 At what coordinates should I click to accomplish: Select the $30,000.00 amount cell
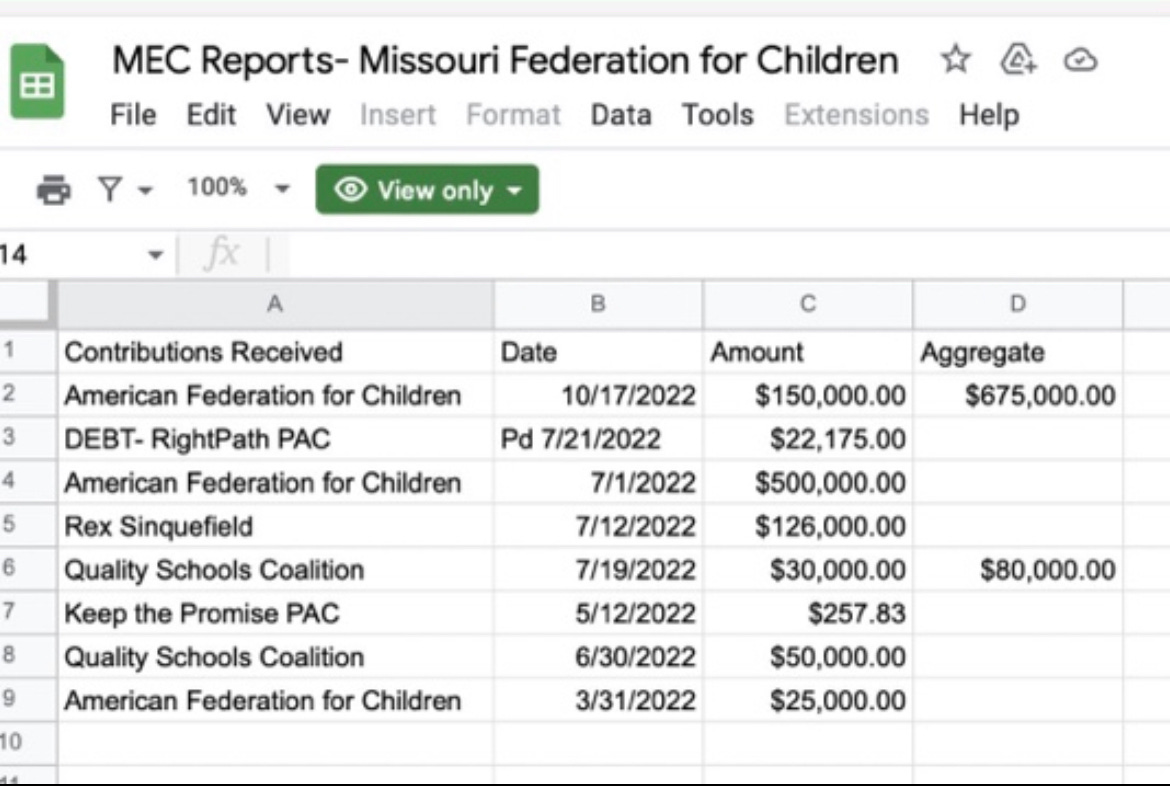pos(807,570)
